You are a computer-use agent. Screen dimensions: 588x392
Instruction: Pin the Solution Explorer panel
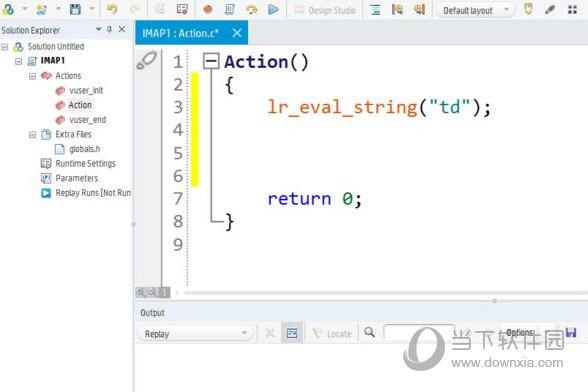pyautogui.click(x=110, y=29)
